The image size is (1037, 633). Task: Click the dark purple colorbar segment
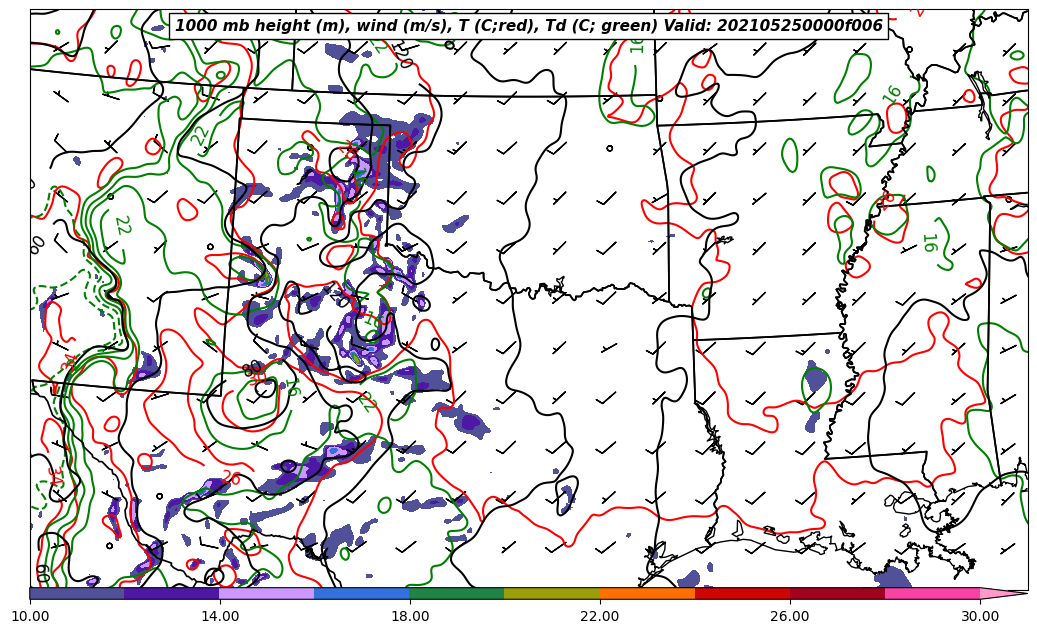pyautogui.click(x=172, y=593)
